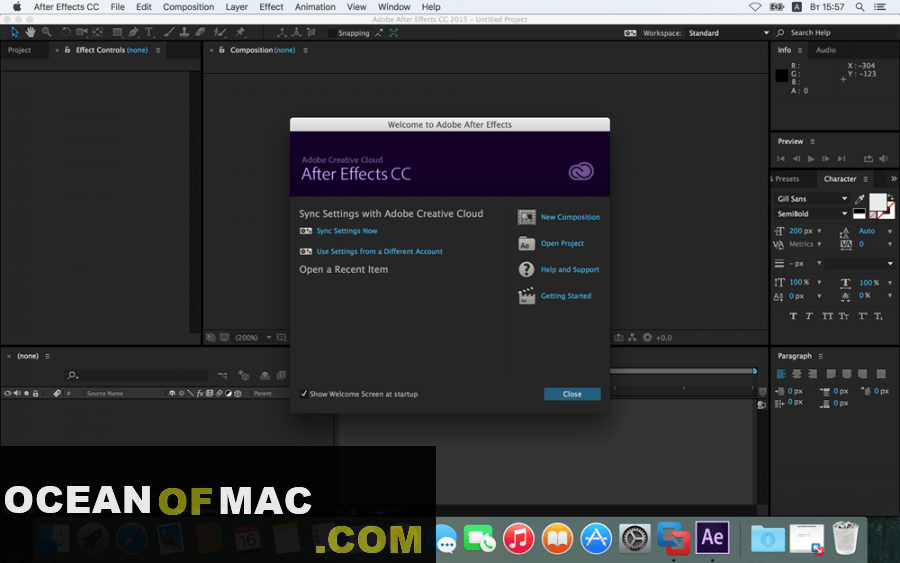The image size is (900, 563).
Task: Open the Workspace Standard dropdown
Action: pyautogui.click(x=728, y=33)
